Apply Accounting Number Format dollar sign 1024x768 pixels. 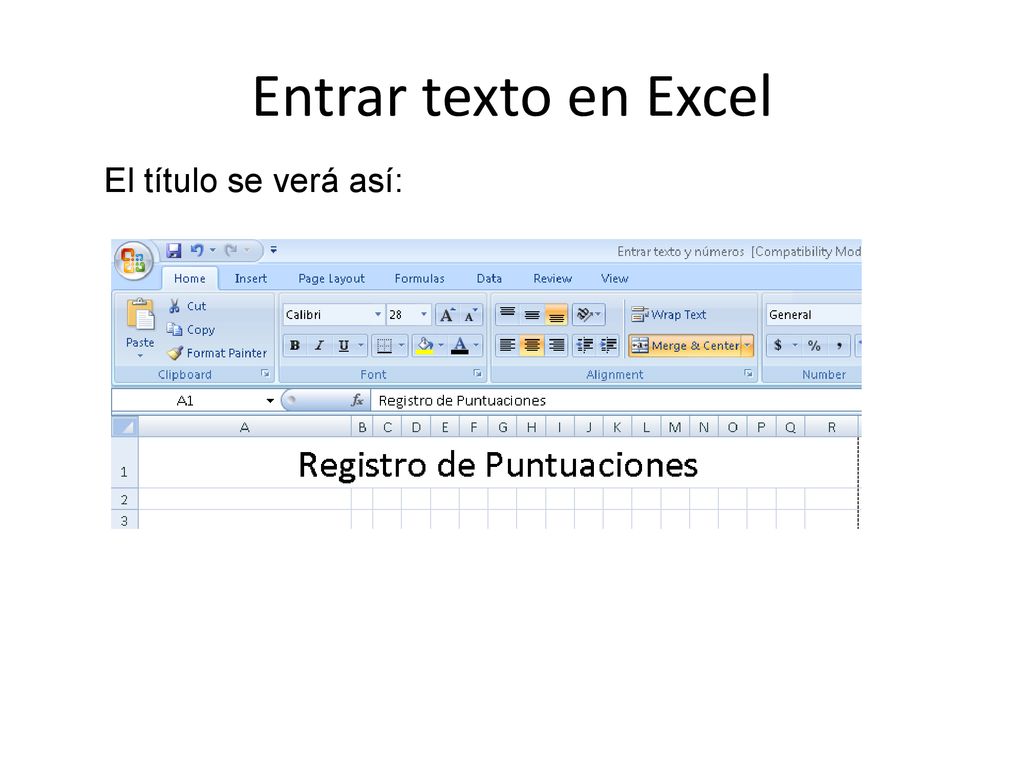pos(777,345)
